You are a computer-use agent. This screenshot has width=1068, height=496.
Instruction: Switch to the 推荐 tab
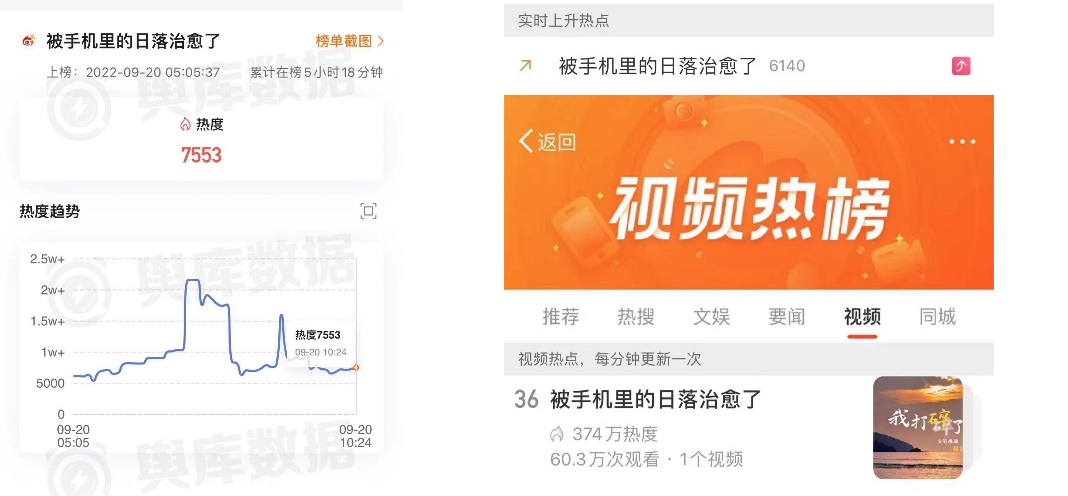tap(561, 317)
